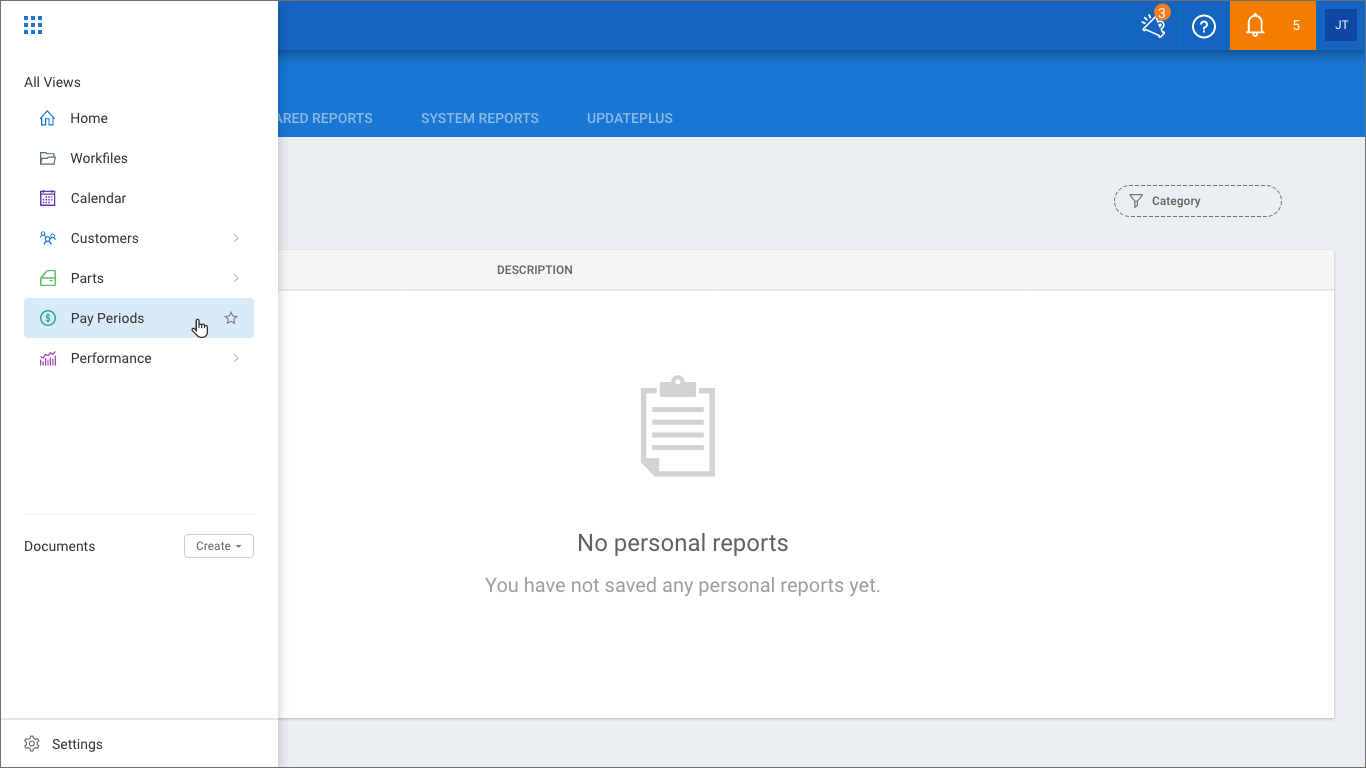Click the Calendar icon in sidebar
1366x768 pixels.
click(47, 198)
